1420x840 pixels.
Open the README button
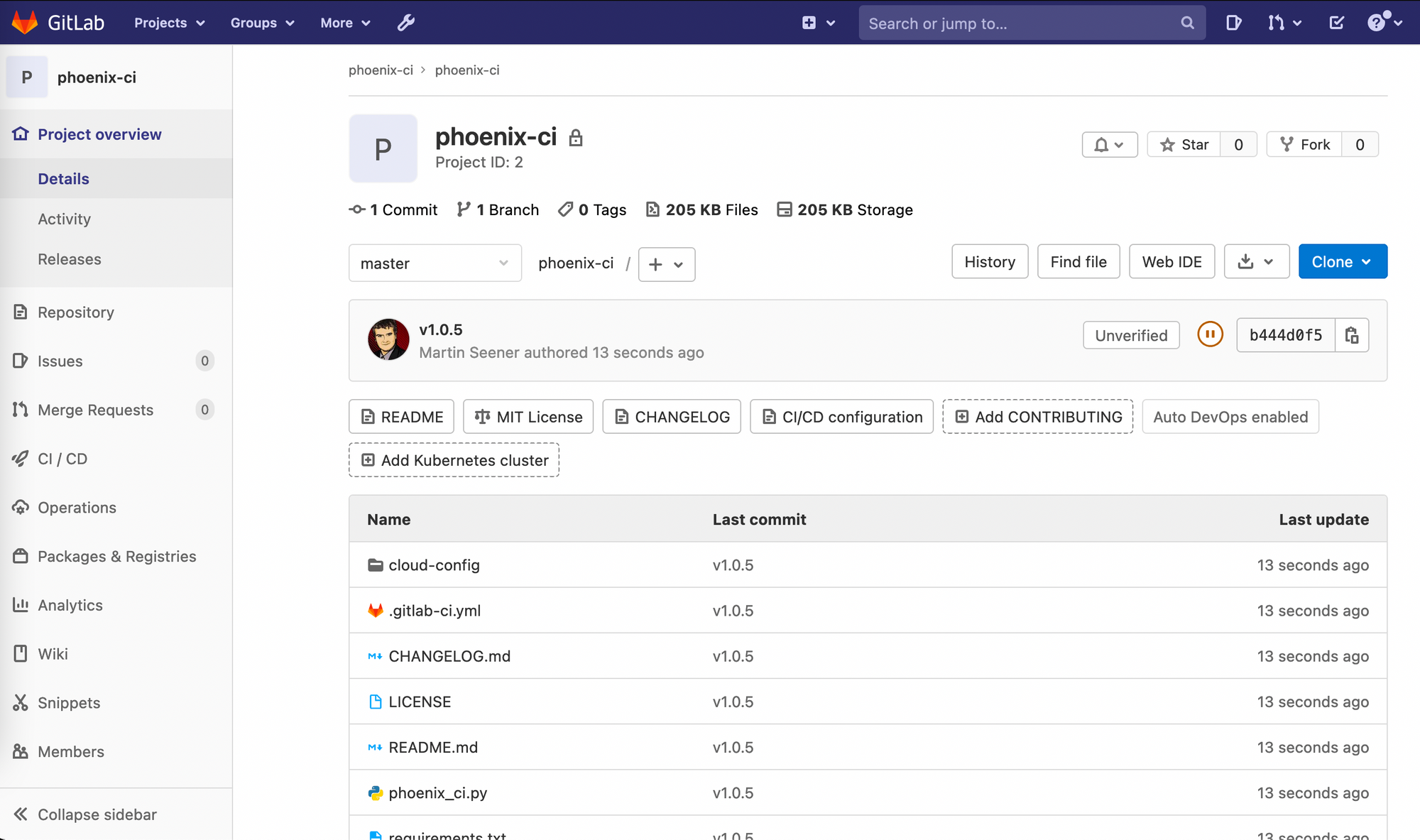(401, 417)
